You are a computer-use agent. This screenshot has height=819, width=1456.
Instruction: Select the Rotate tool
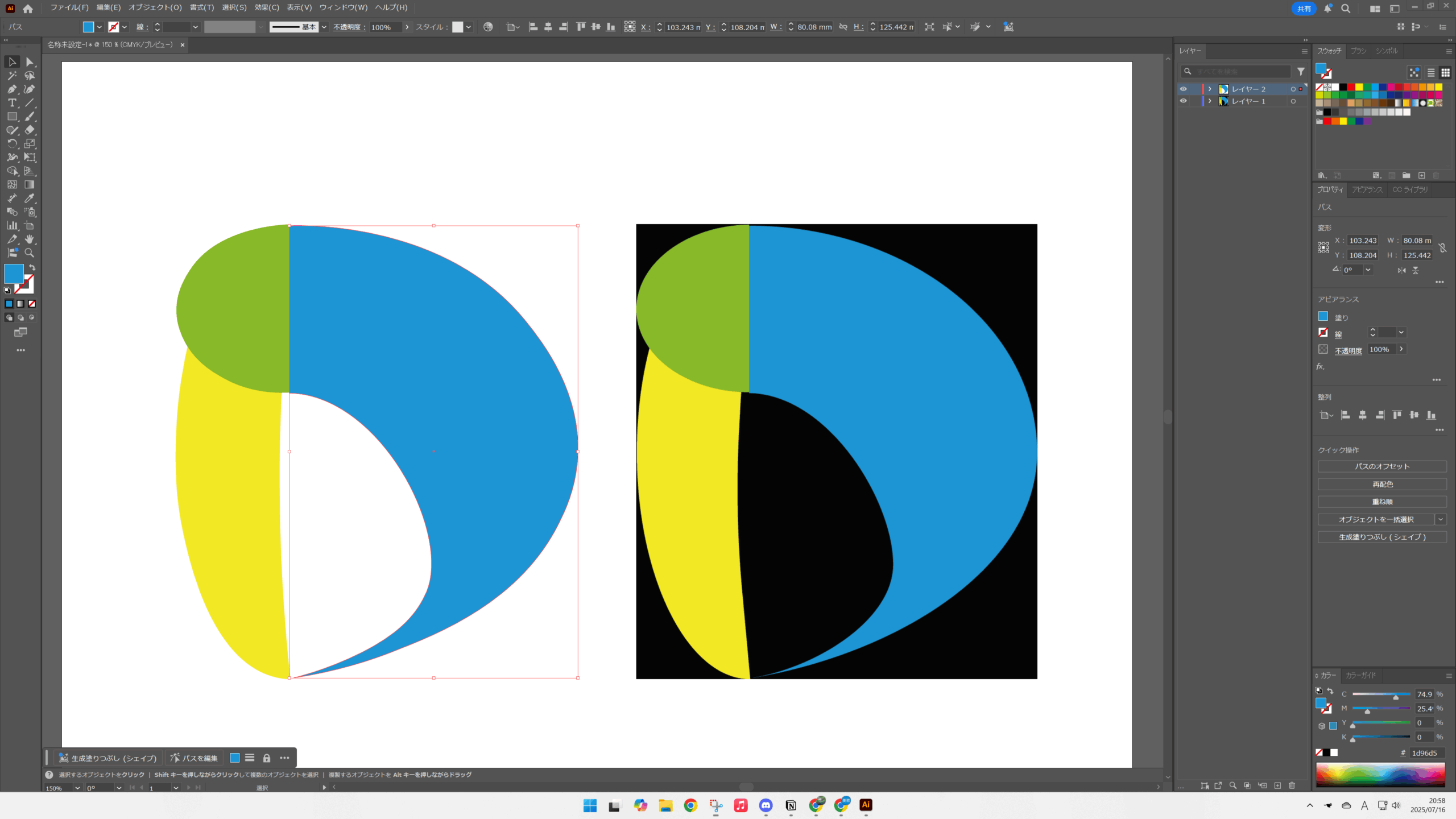coord(12,144)
